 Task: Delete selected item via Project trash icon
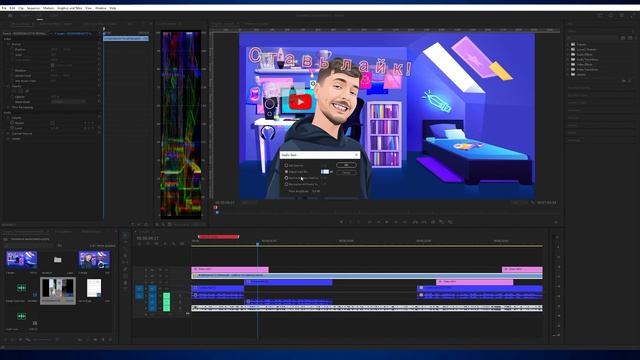tap(111, 340)
